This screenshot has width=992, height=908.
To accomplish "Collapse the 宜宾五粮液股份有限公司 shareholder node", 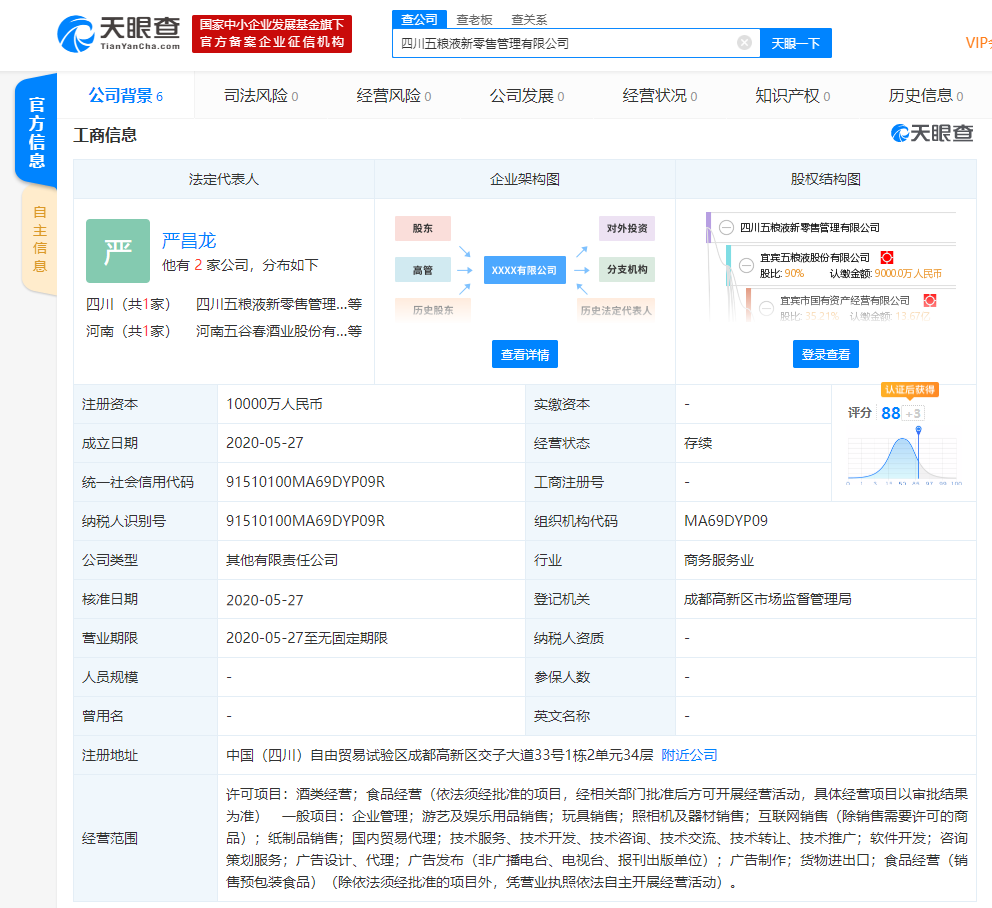I will 746,265.
